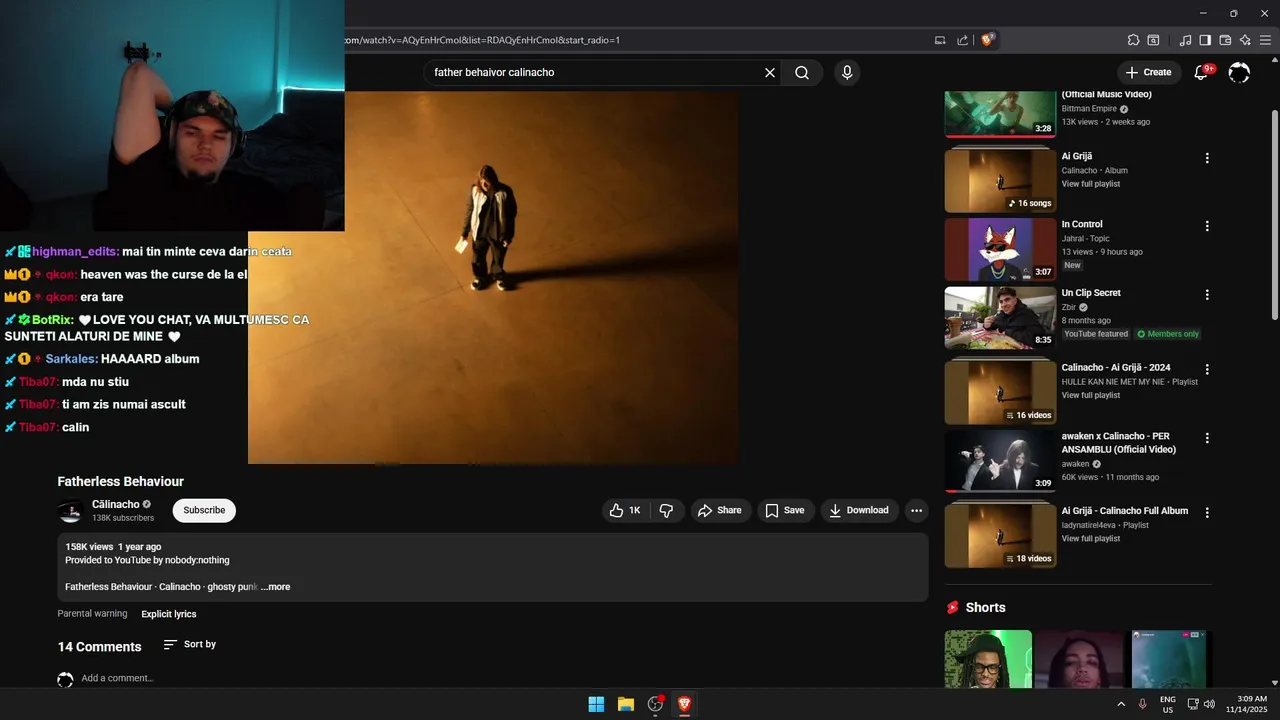Open YouTube notifications bell
1280x720 pixels.
coord(1202,72)
